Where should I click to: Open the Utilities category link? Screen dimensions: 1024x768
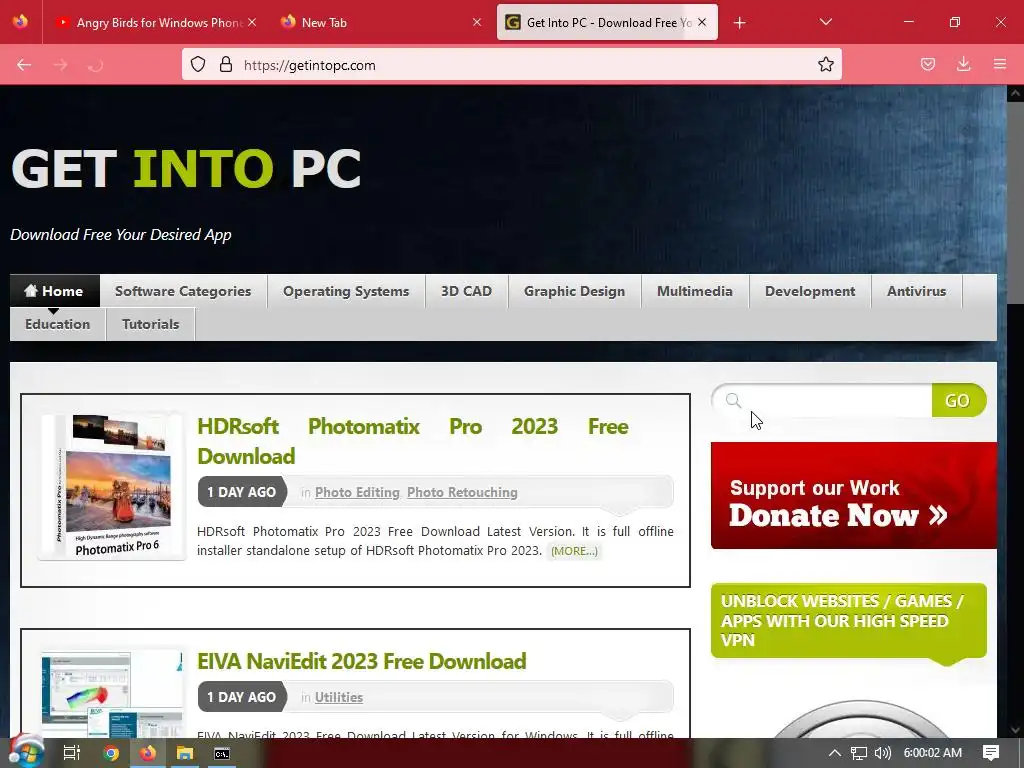click(339, 697)
